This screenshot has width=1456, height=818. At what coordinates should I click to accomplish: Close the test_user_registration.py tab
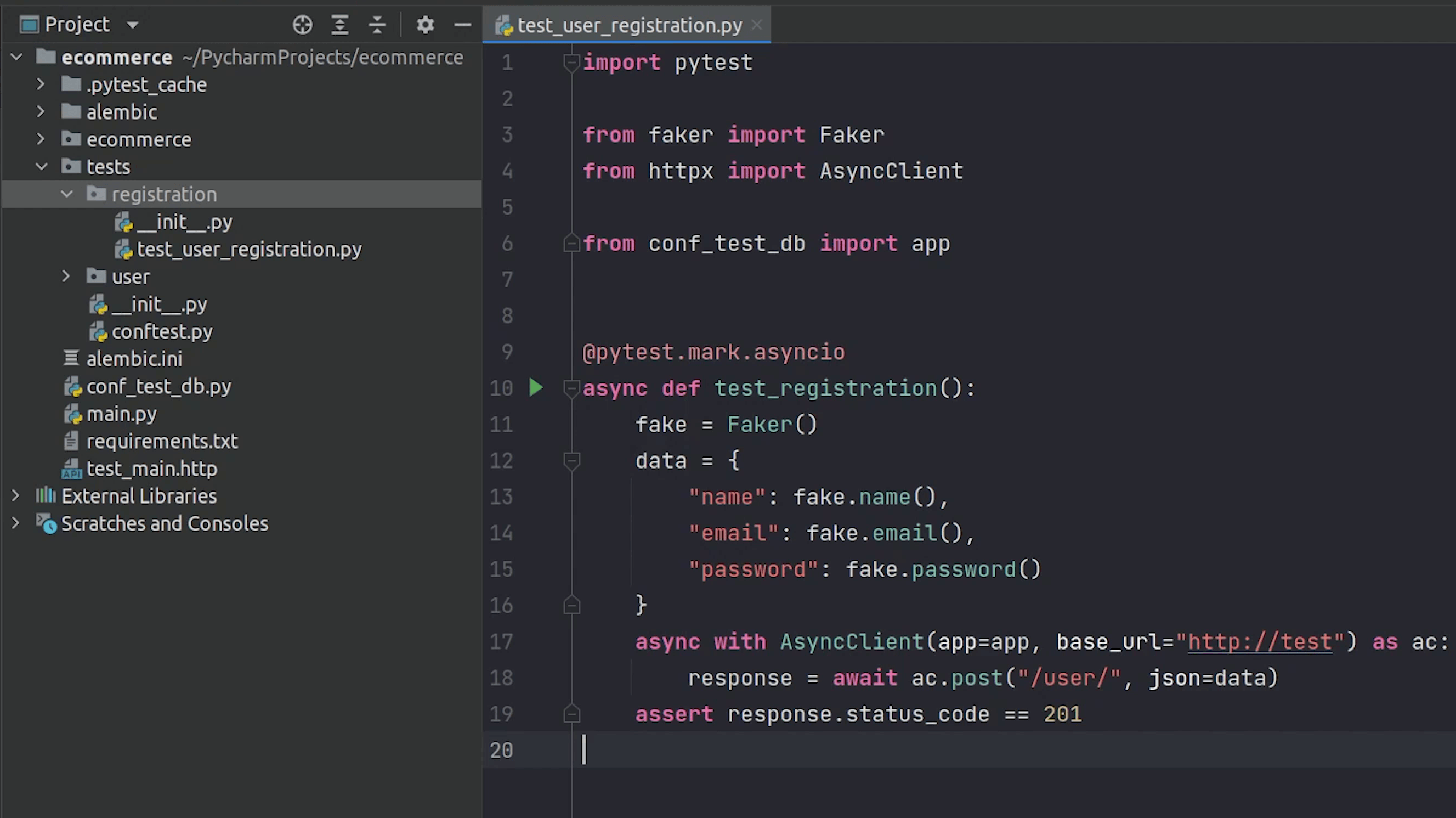click(757, 25)
